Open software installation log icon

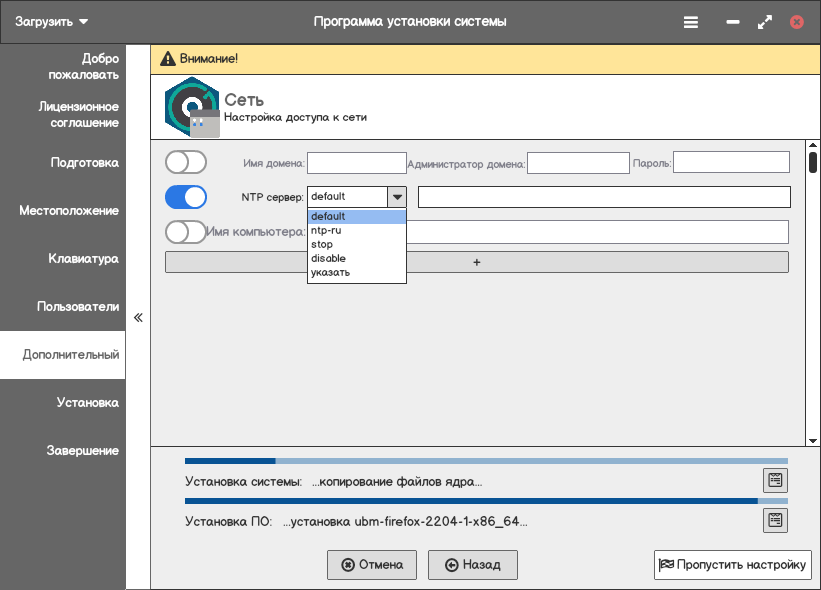[775, 520]
